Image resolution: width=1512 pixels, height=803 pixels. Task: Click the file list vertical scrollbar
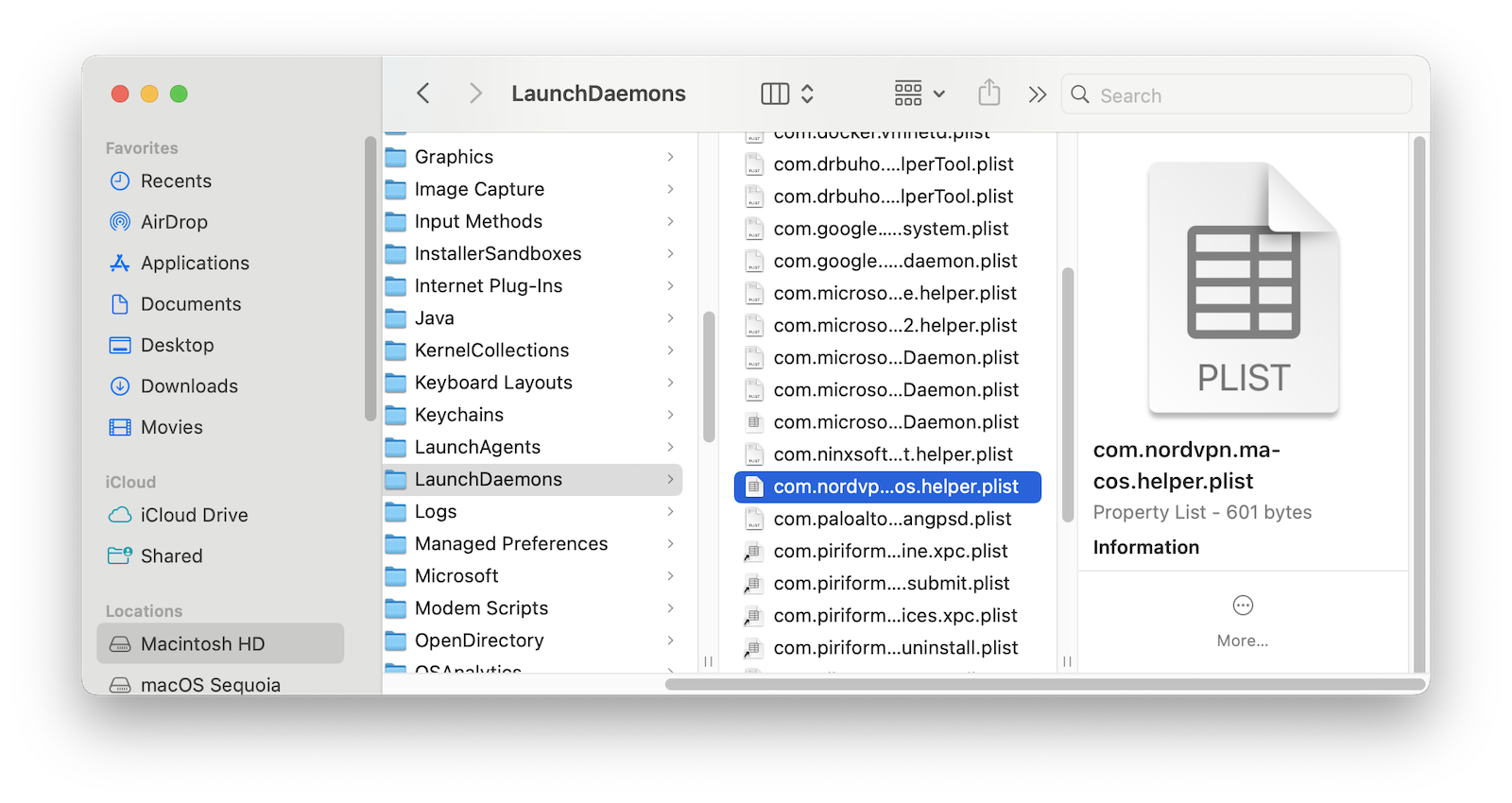coord(1068,395)
